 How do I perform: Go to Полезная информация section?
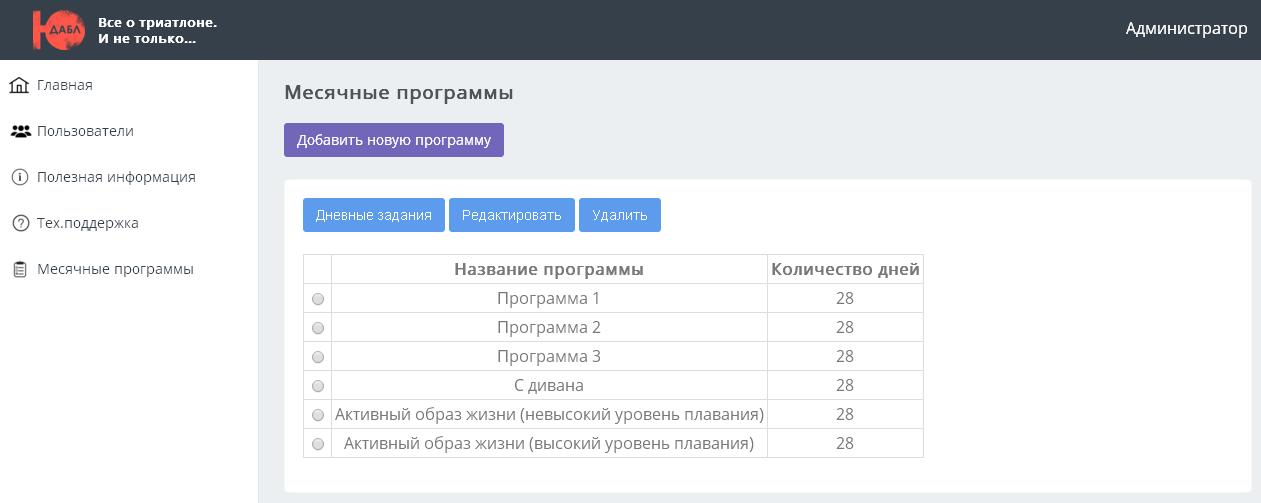[x=116, y=177]
